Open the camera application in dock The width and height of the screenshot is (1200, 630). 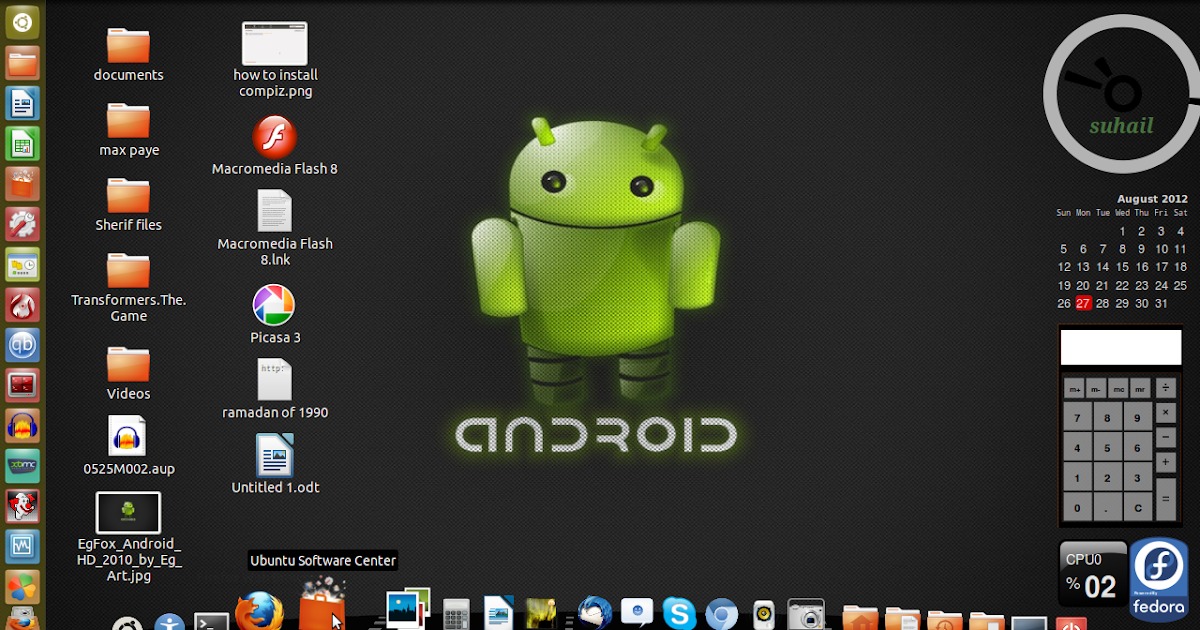tap(805, 614)
